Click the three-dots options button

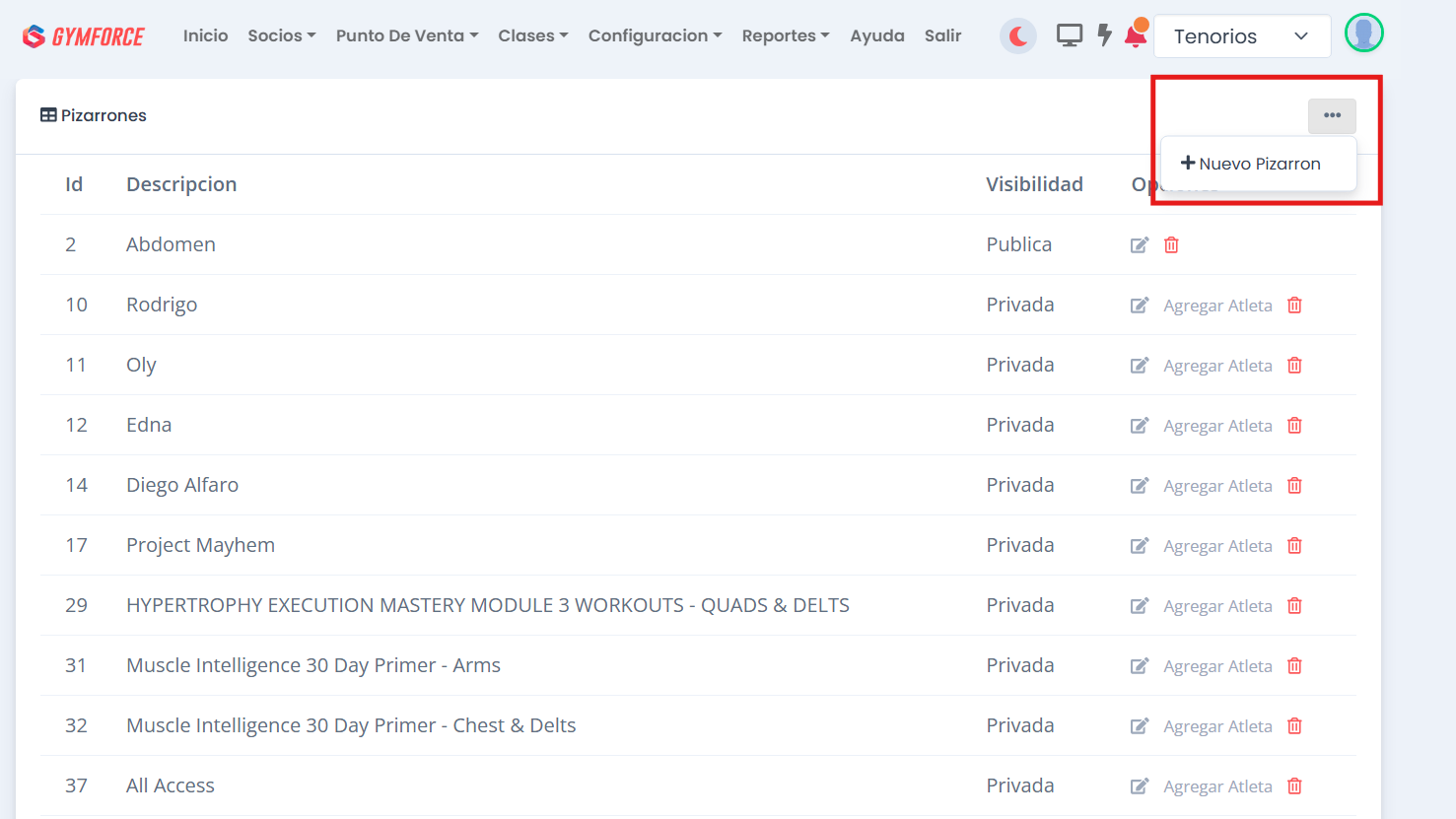pyautogui.click(x=1332, y=115)
